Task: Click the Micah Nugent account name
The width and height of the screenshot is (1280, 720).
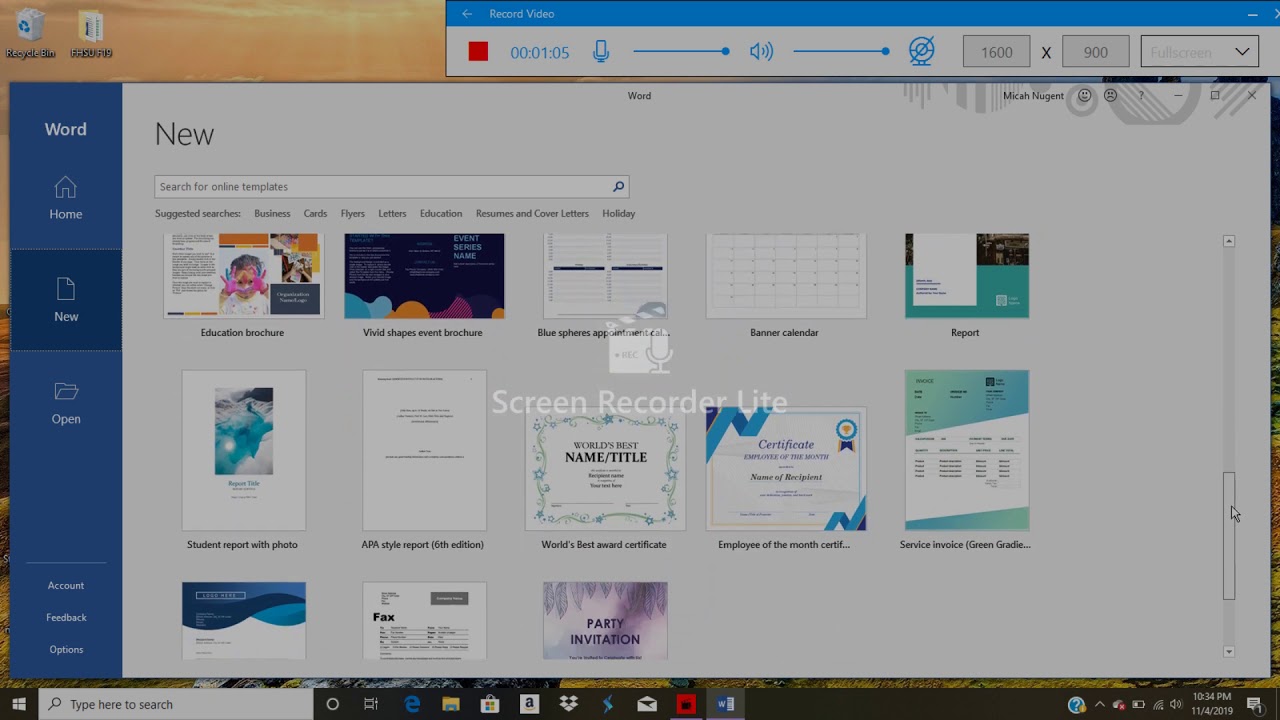Action: [x=1033, y=96]
